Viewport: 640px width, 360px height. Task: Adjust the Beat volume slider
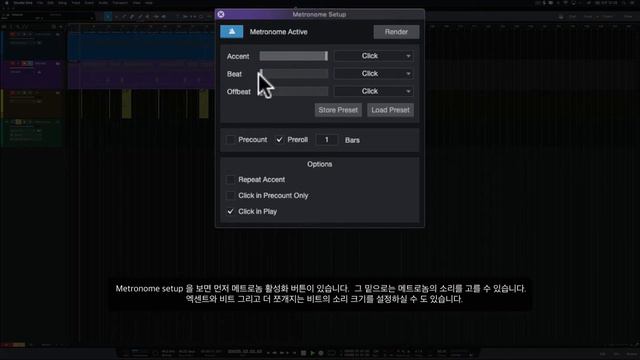[293, 74]
